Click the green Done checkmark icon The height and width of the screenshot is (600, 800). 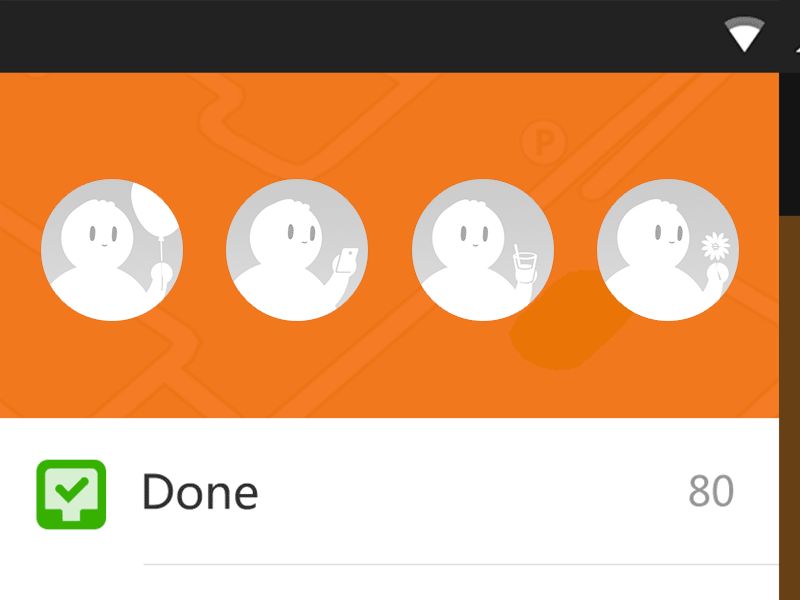(x=71, y=494)
